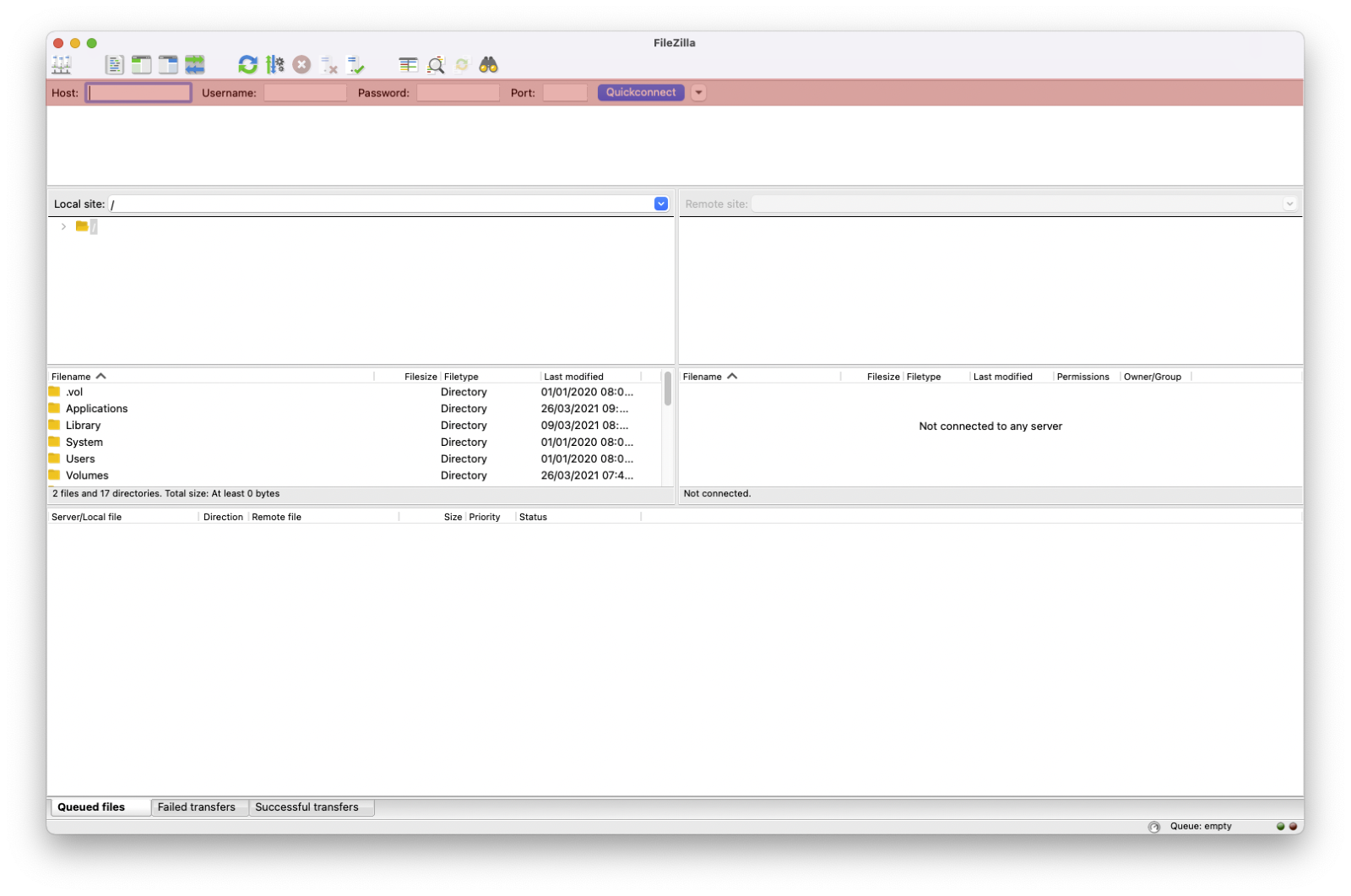Click the Remote file queue column header
Screen dimensions: 1351x896
(x=324, y=518)
